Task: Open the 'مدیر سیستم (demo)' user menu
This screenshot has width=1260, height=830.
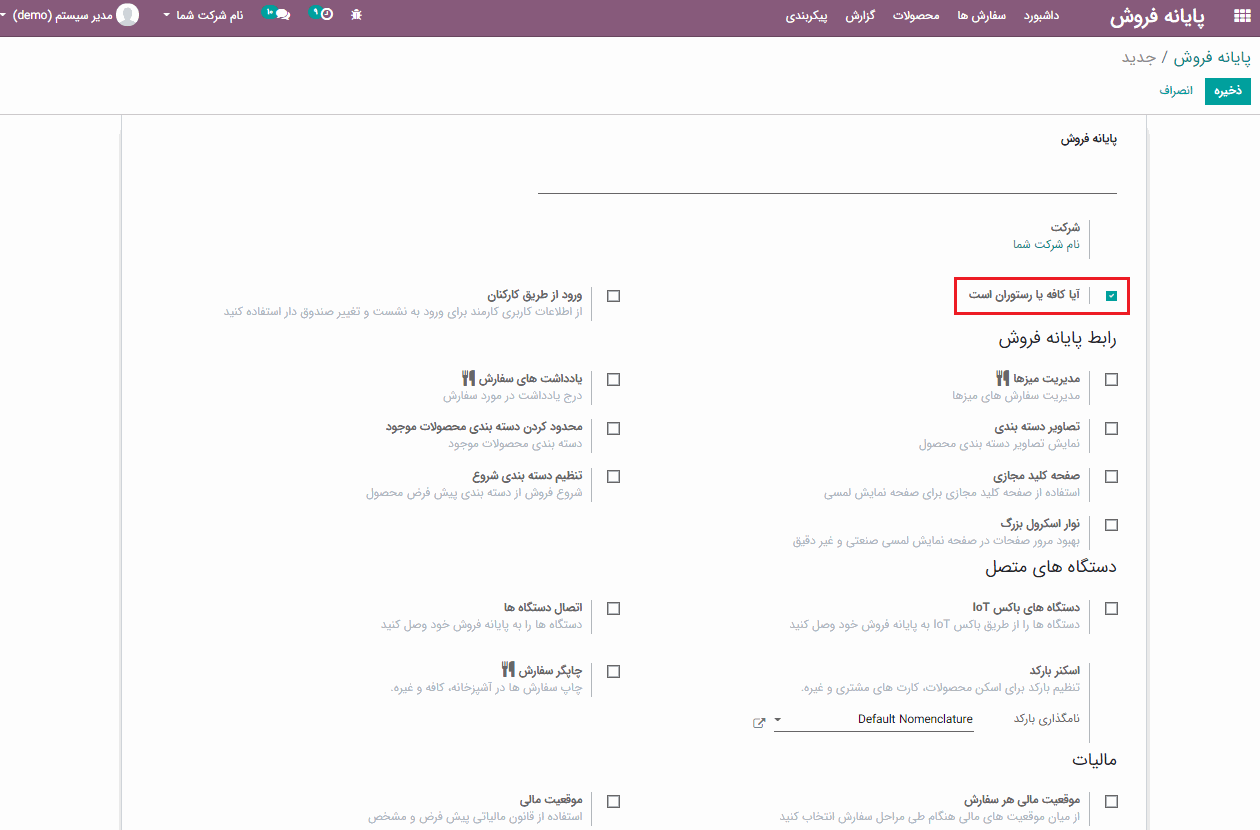Action: pos(62,16)
